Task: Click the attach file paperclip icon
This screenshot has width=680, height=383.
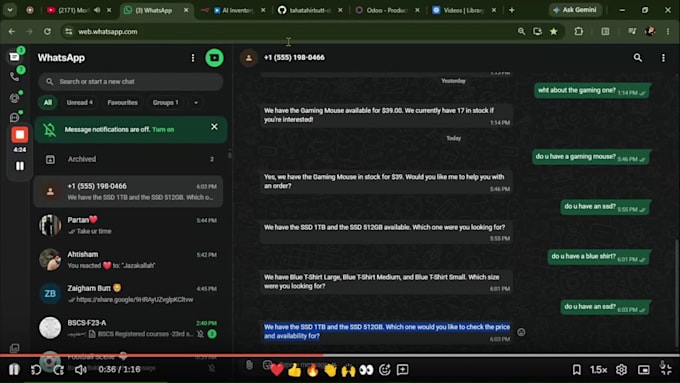Action: (x=249, y=365)
